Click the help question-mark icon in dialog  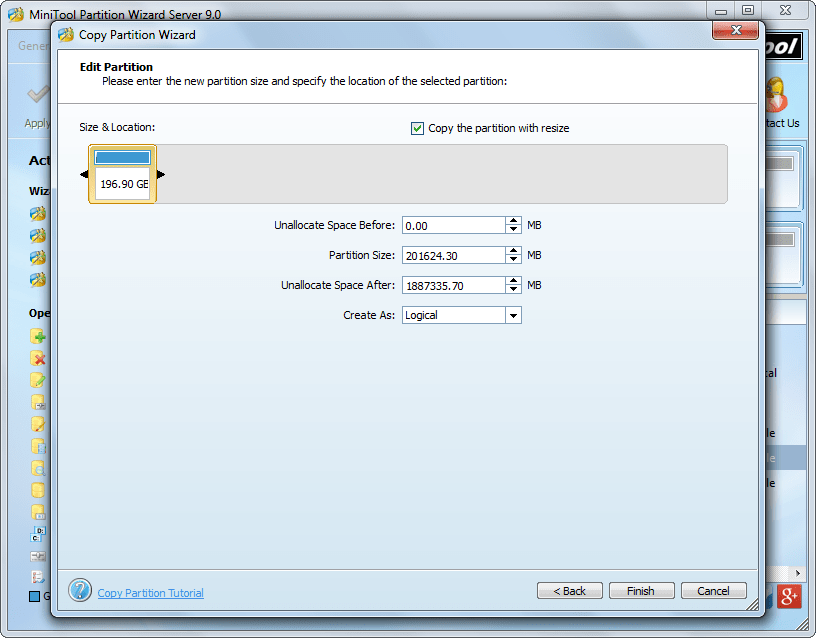80,589
